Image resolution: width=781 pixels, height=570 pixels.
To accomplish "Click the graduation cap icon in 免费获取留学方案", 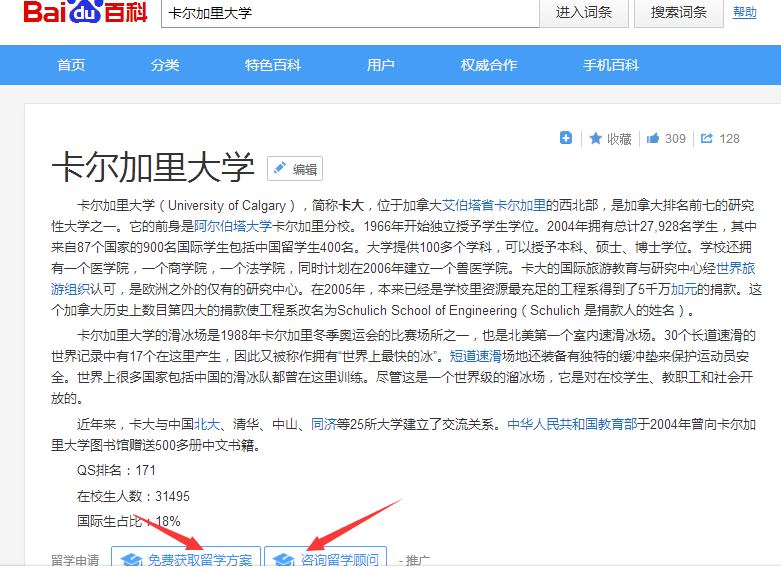I will (x=132, y=561).
